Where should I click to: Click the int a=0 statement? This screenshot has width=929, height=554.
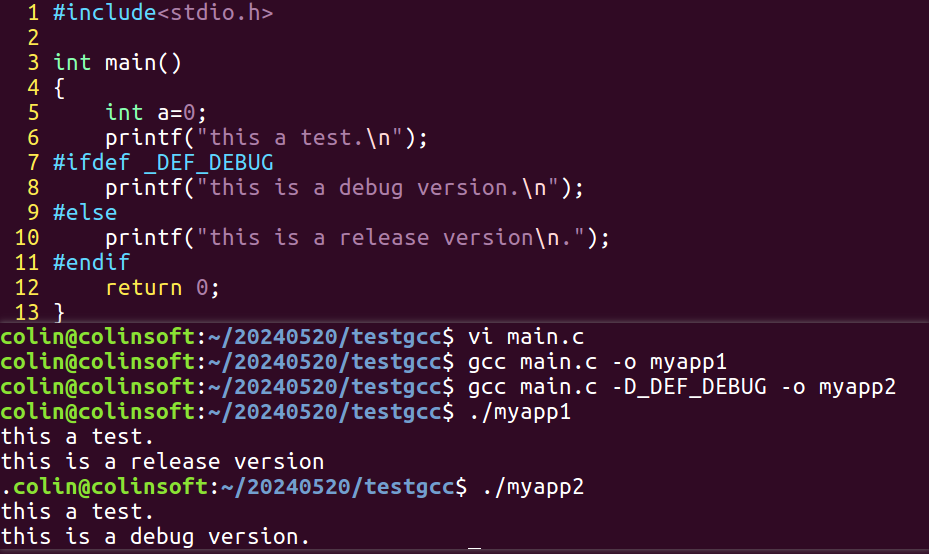click(156, 113)
